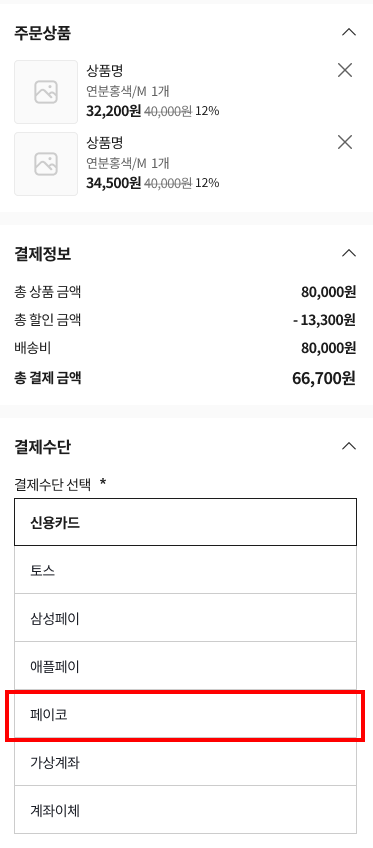Open the second 상품명 product title
Screen dimensions: 373x848
click(105, 143)
